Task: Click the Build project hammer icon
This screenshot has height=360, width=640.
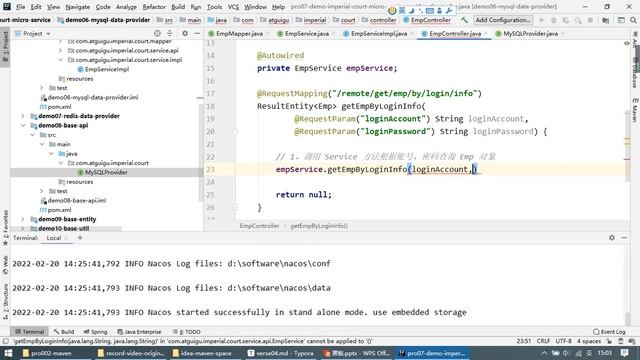Action: [x=464, y=20]
